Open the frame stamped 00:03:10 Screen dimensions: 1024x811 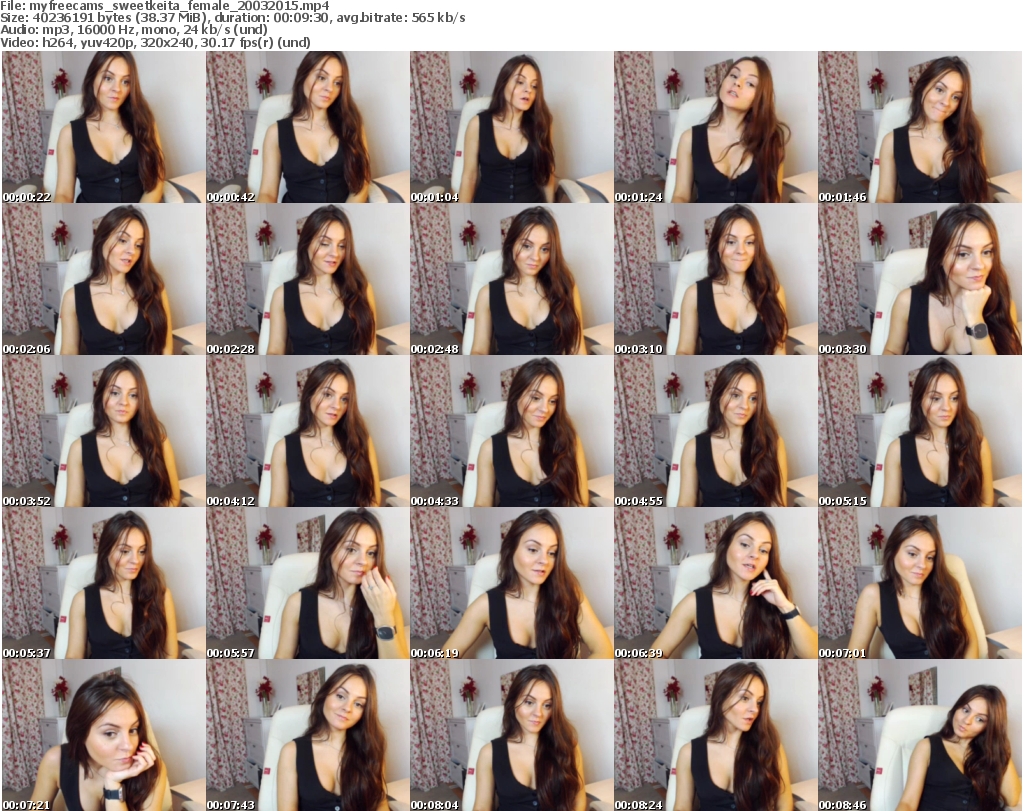tap(715, 279)
